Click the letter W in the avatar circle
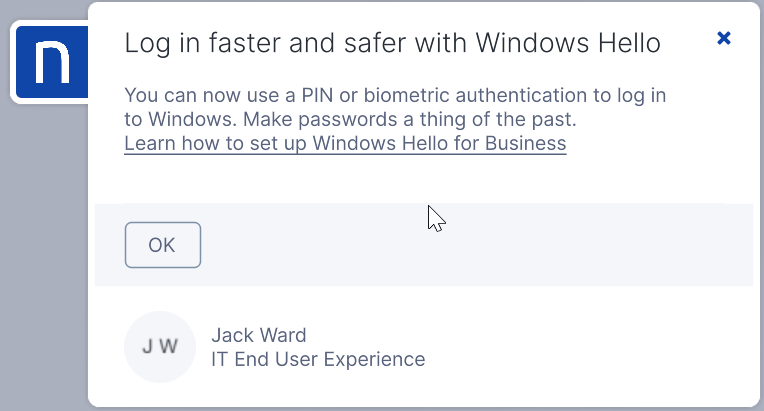The image size is (764, 411). coord(169,347)
